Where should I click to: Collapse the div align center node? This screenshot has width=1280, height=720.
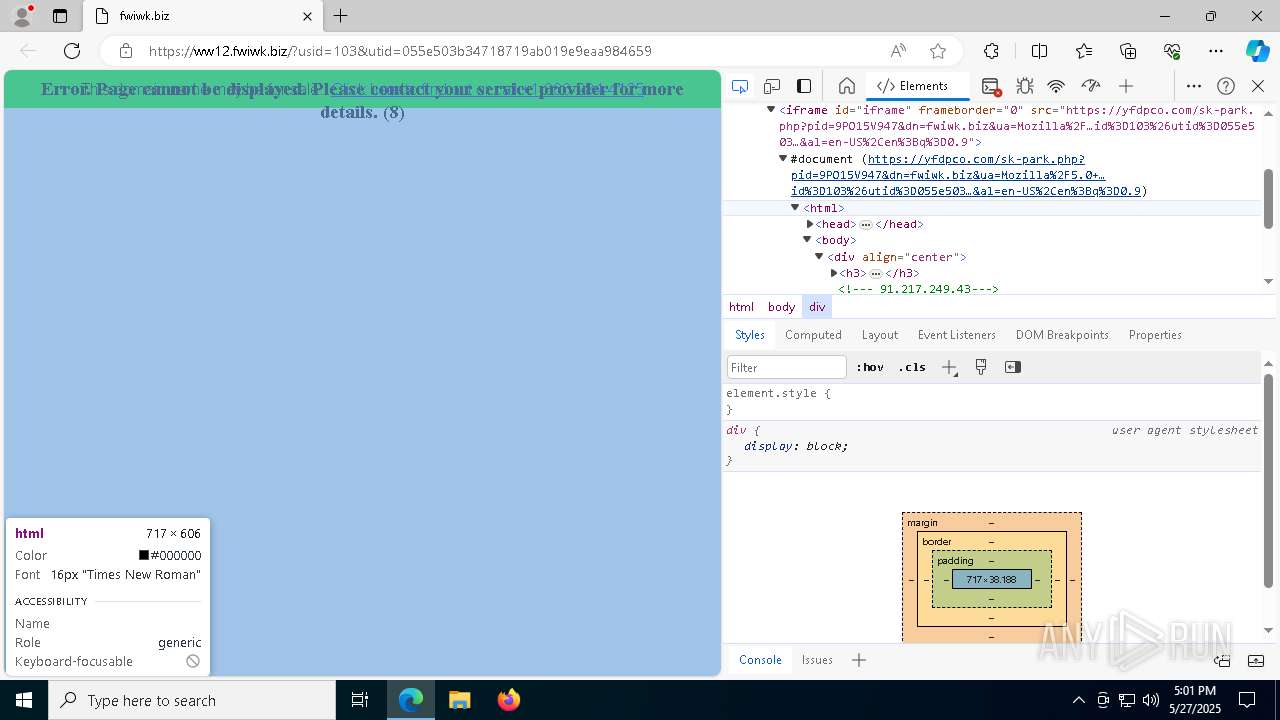point(819,257)
